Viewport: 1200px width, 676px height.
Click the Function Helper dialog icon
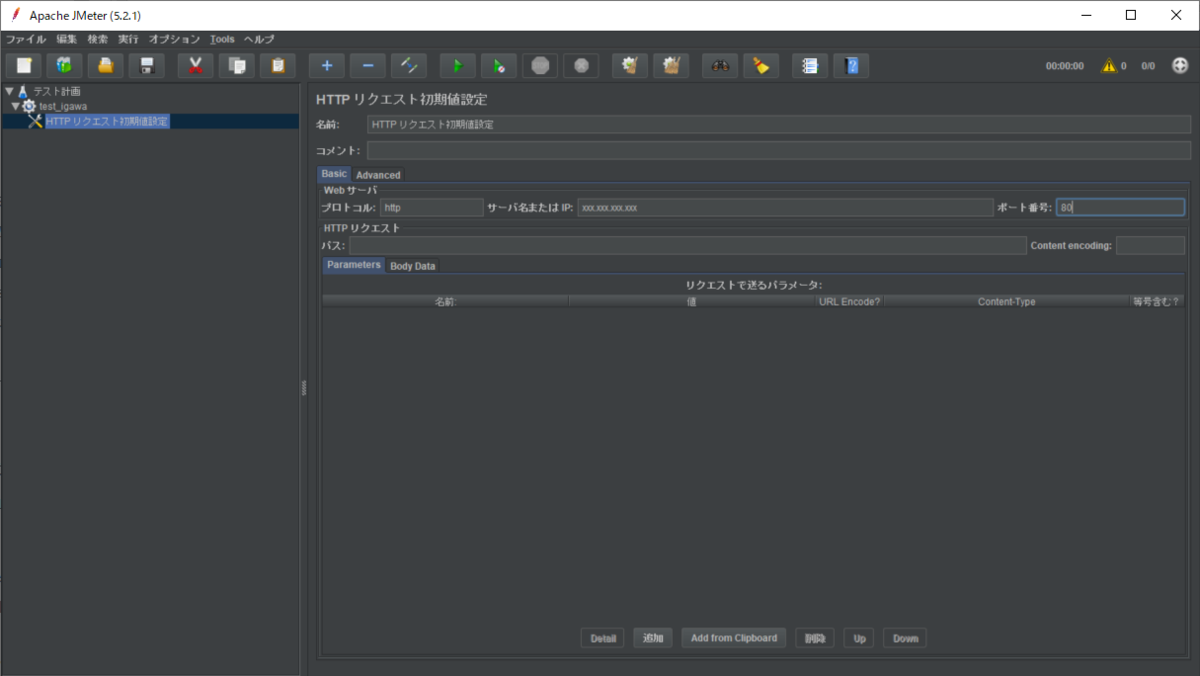pyautogui.click(x=810, y=66)
